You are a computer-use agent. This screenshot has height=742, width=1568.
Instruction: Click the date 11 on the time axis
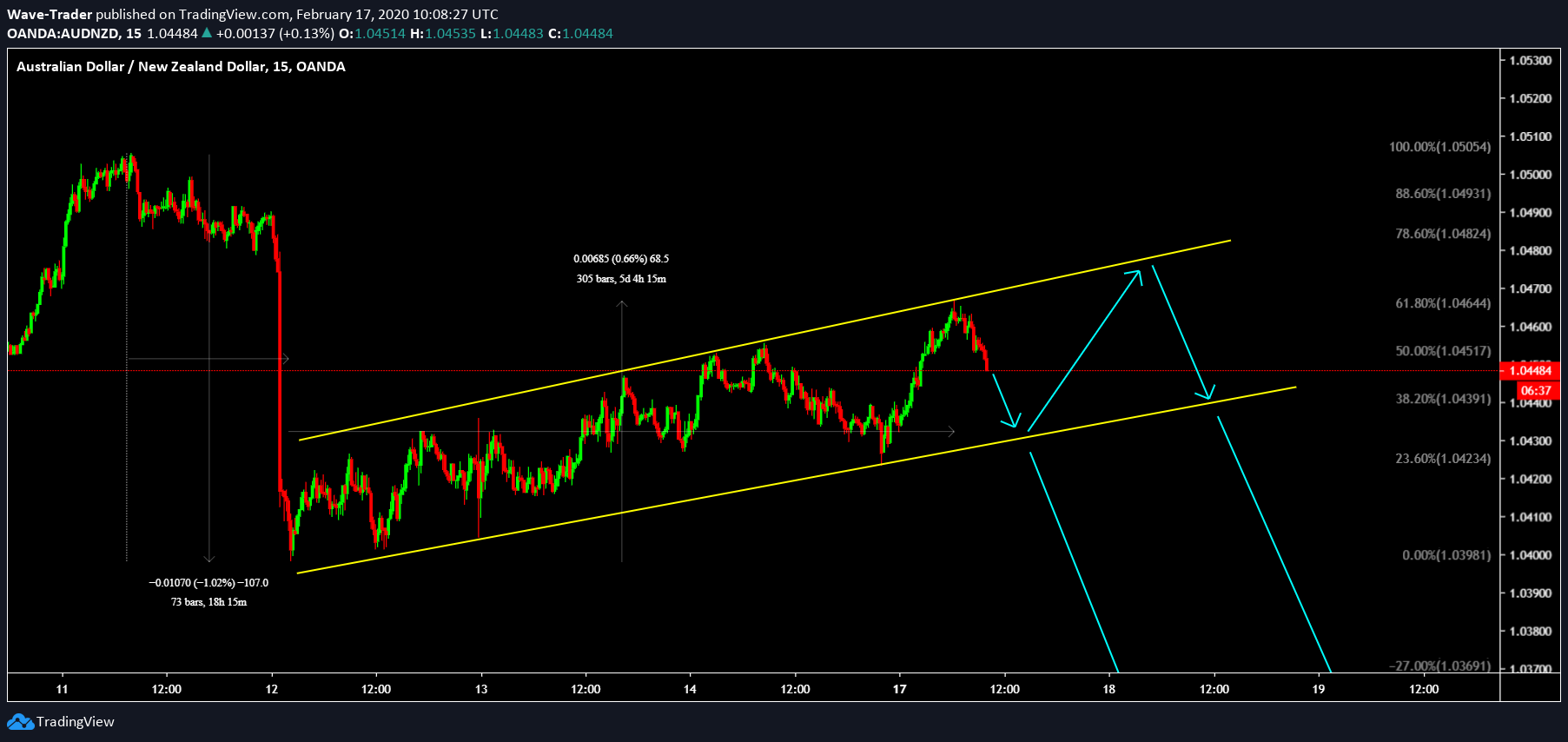tap(62, 689)
